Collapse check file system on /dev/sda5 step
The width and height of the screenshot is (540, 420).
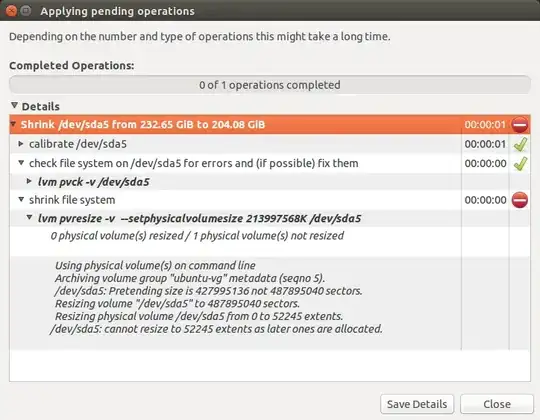[21, 162]
